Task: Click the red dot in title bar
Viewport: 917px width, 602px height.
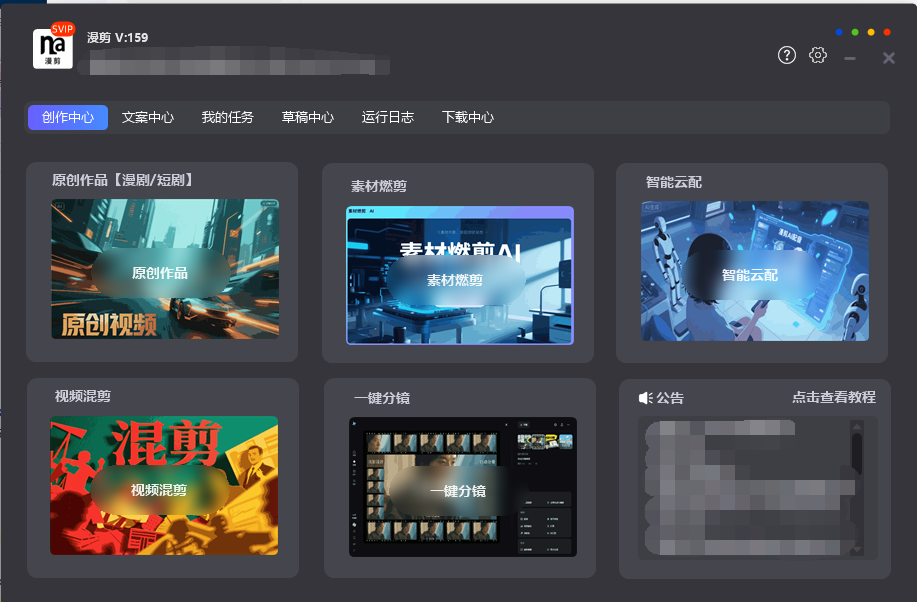Action: pyautogui.click(x=887, y=32)
